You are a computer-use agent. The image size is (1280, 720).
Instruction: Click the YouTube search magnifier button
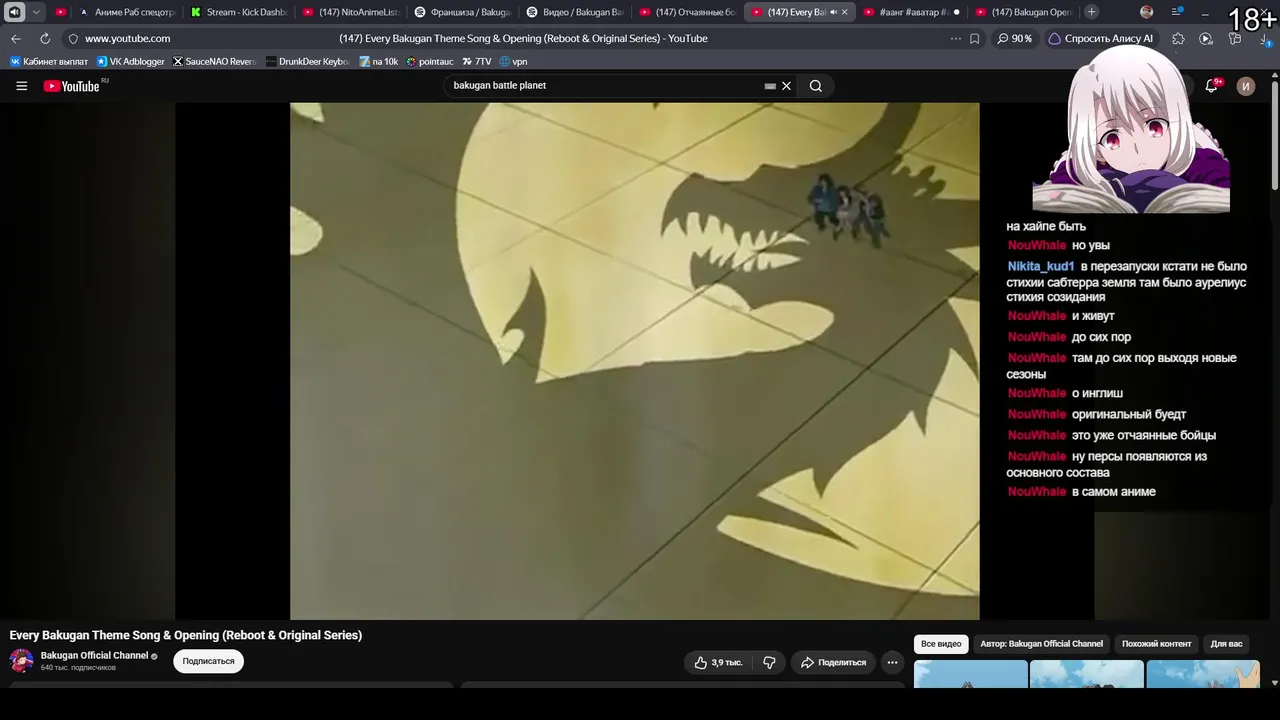coord(816,86)
